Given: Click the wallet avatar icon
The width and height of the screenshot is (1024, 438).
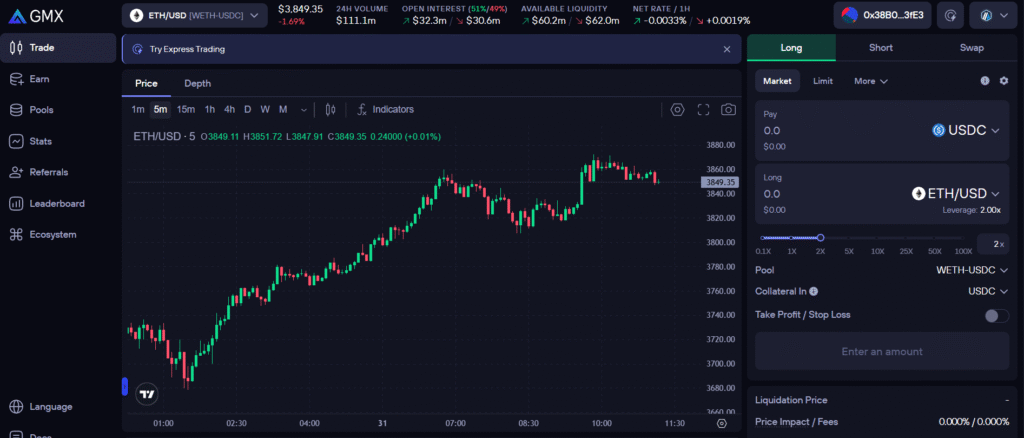Looking at the screenshot, I should (x=850, y=15).
